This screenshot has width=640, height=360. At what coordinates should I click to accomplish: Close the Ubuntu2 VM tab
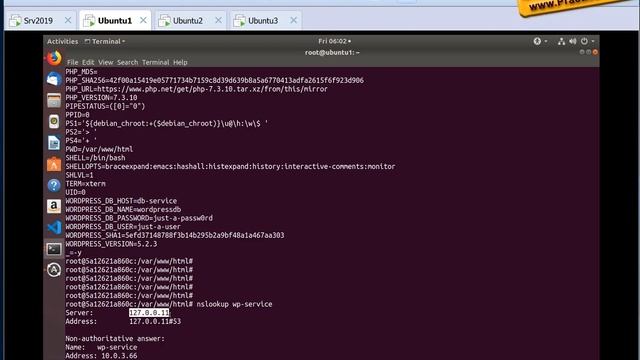click(218, 20)
